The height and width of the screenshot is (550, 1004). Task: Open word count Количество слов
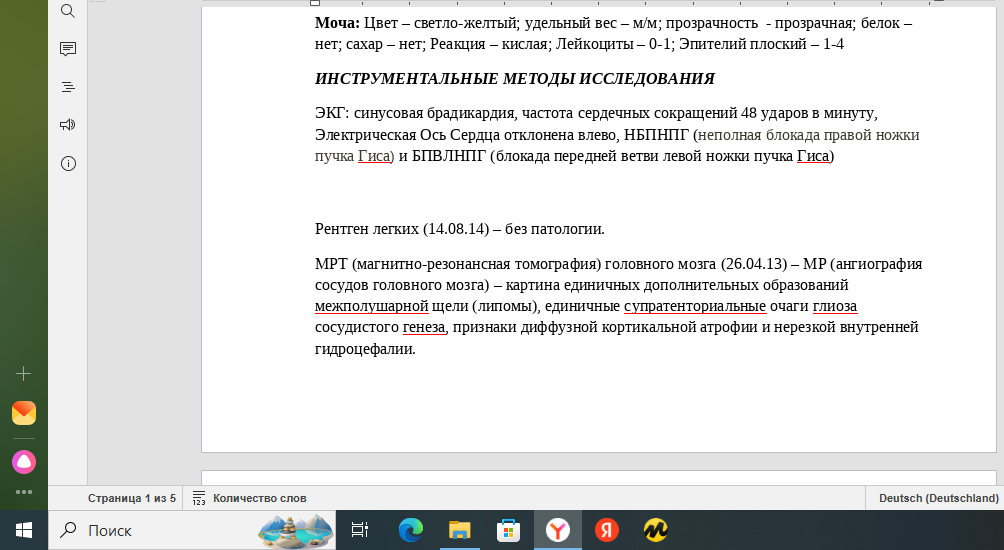[259, 498]
